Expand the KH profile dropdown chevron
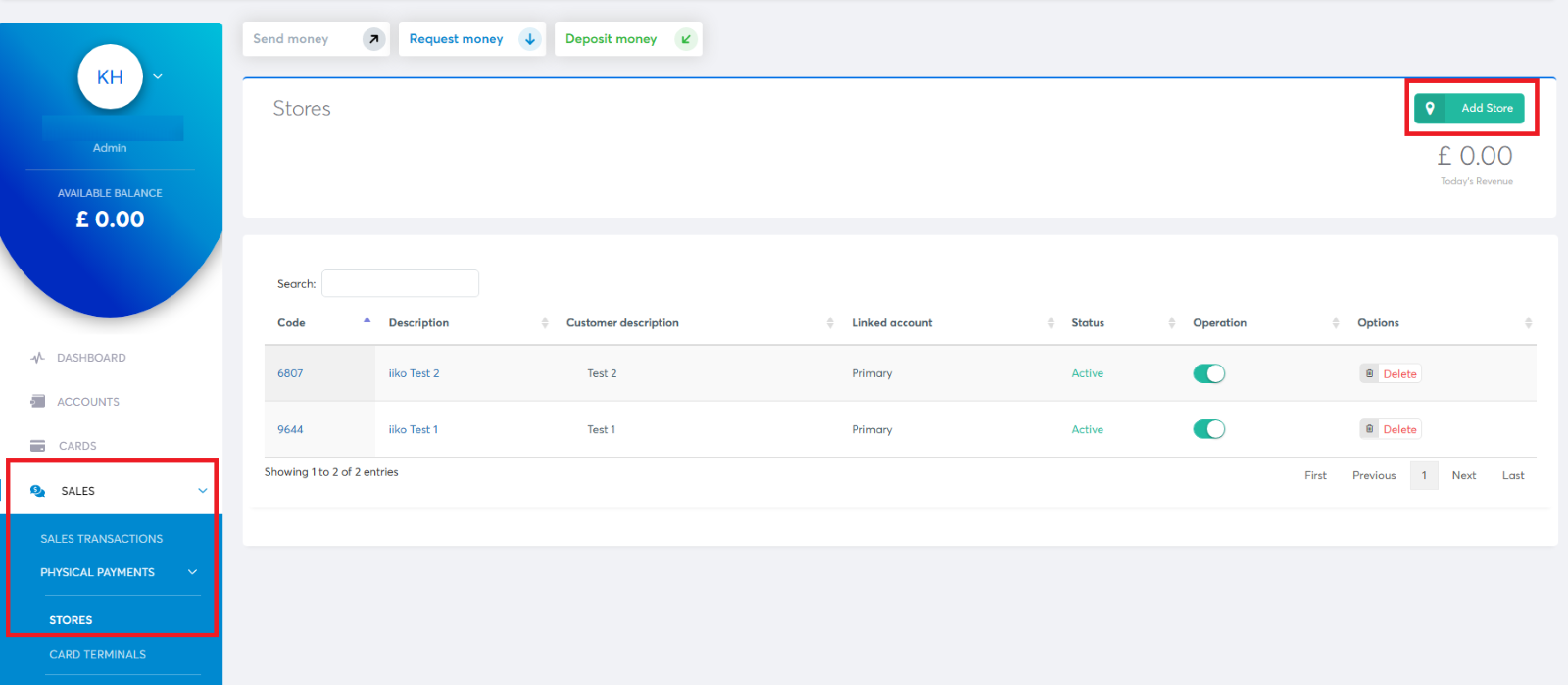The width and height of the screenshot is (1568, 685). pyautogui.click(x=158, y=76)
